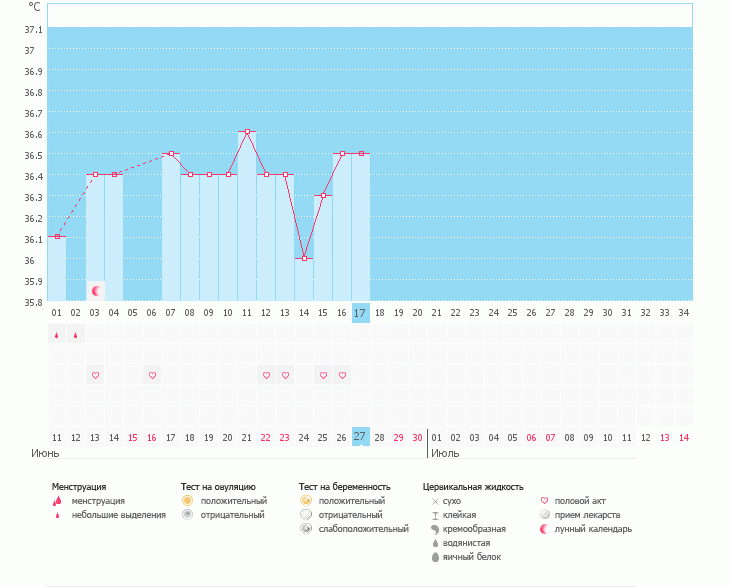Viewport: 731px width, 587px height.
Task: Click the heart icon under cycle day 06
Action: (x=152, y=375)
